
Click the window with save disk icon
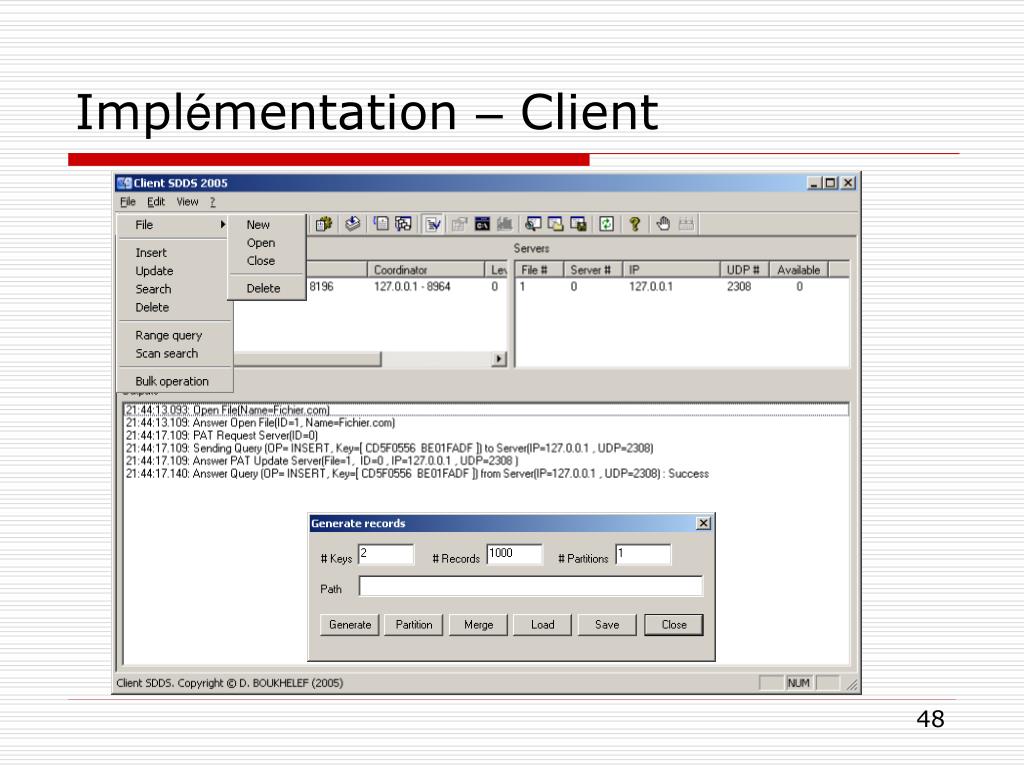(579, 224)
